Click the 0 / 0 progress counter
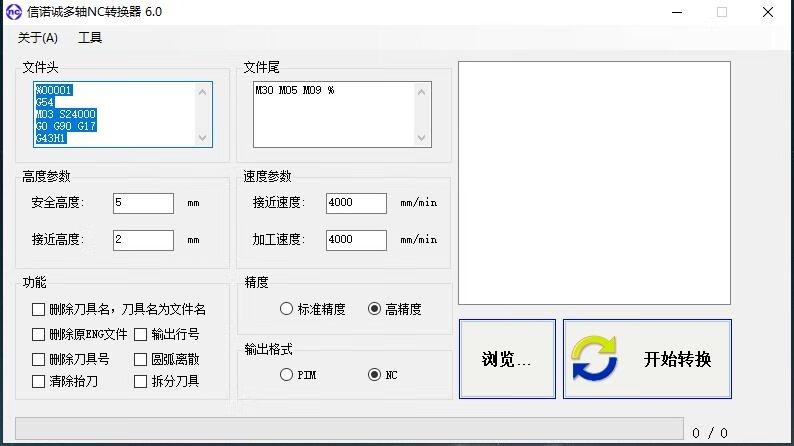The image size is (794, 446). pos(710,433)
